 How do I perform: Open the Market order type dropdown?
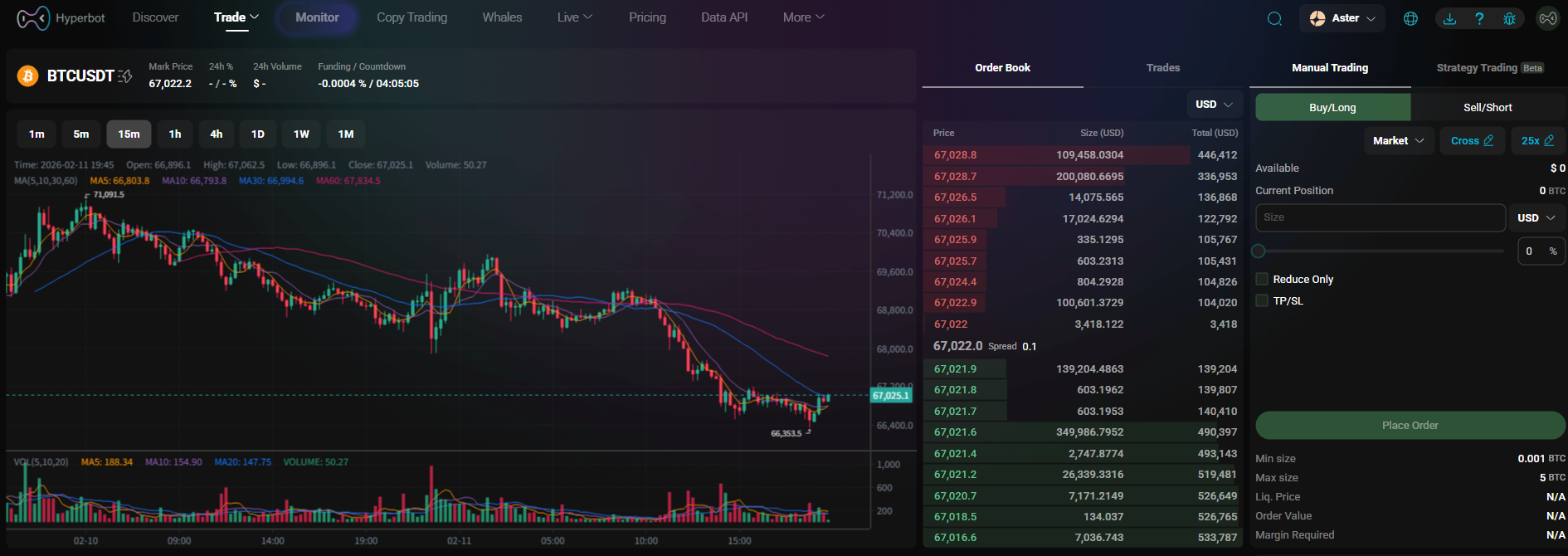tap(1398, 141)
